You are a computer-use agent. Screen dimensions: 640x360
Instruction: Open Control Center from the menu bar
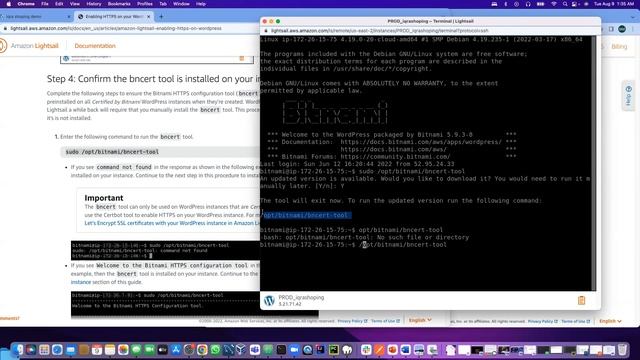point(575,4)
